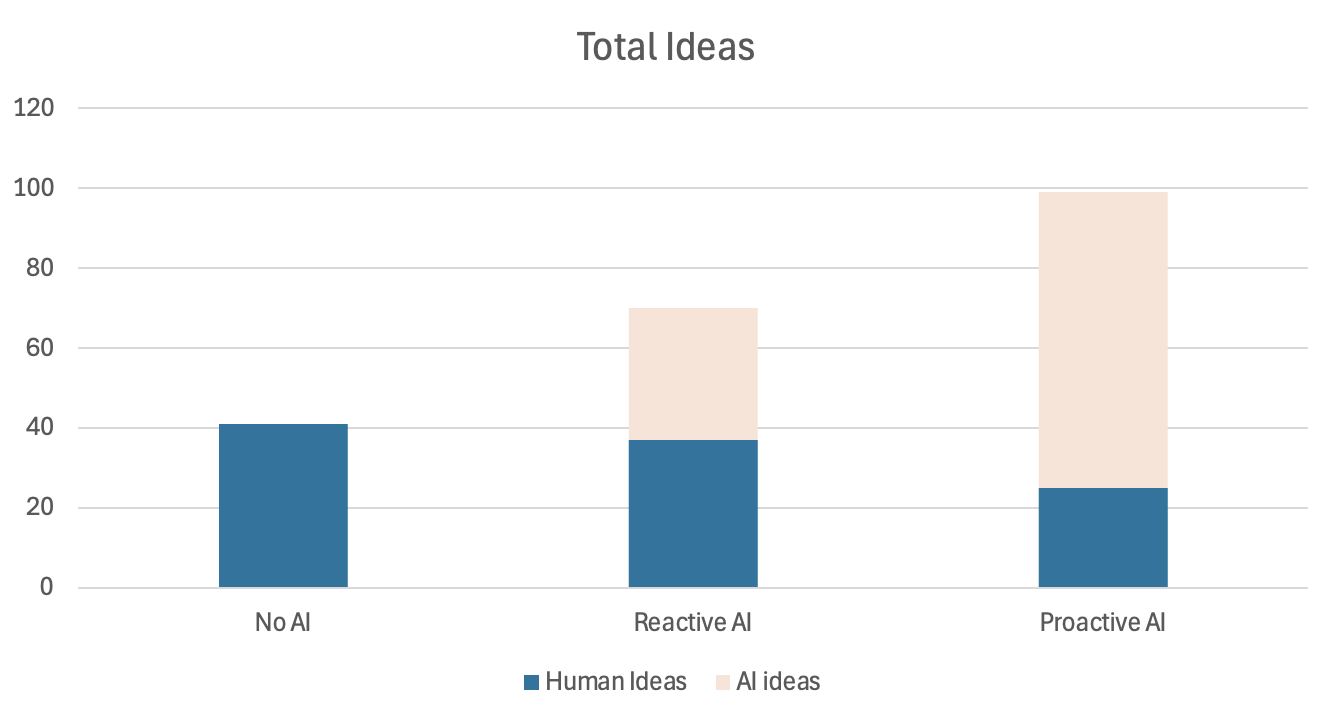Select the beige AI ideas legend swatch
Viewport: 1334px width, 722px height.
pos(723,683)
